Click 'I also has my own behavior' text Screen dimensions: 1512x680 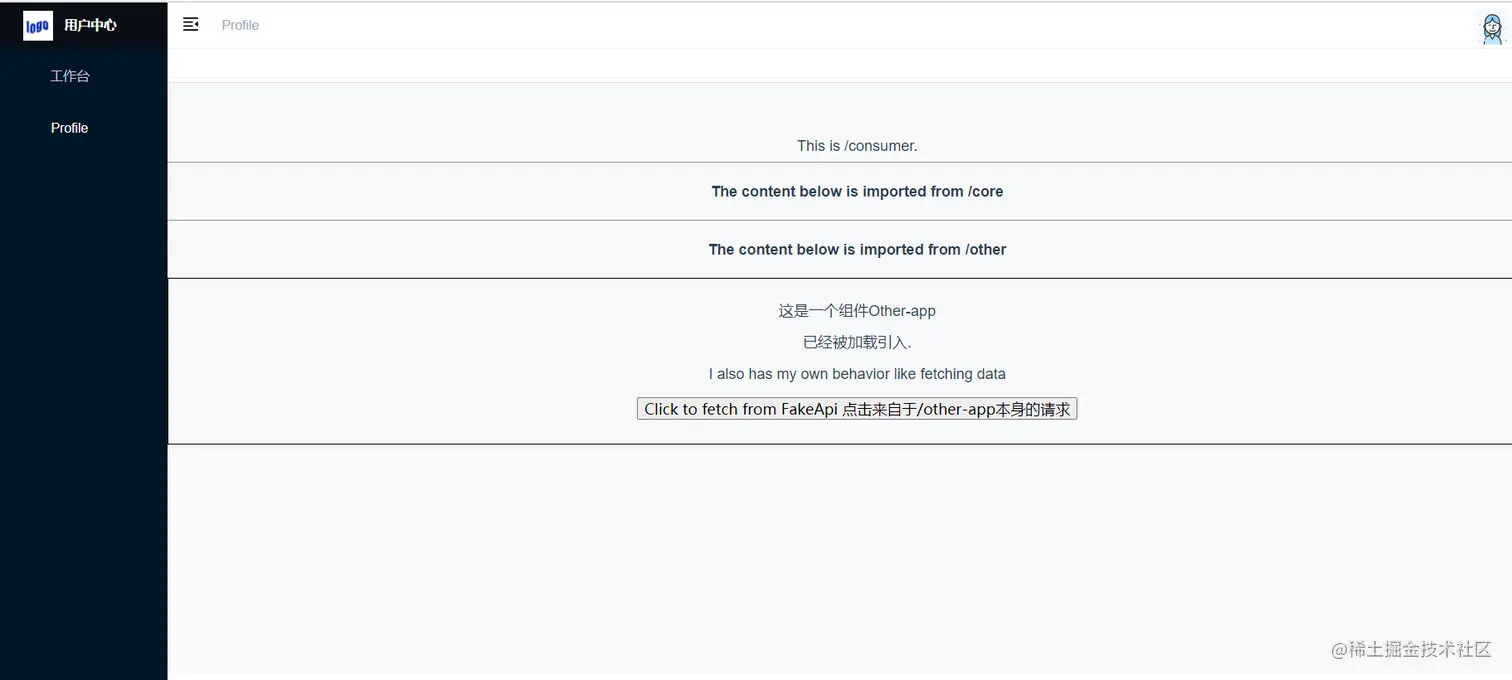pyautogui.click(x=857, y=374)
